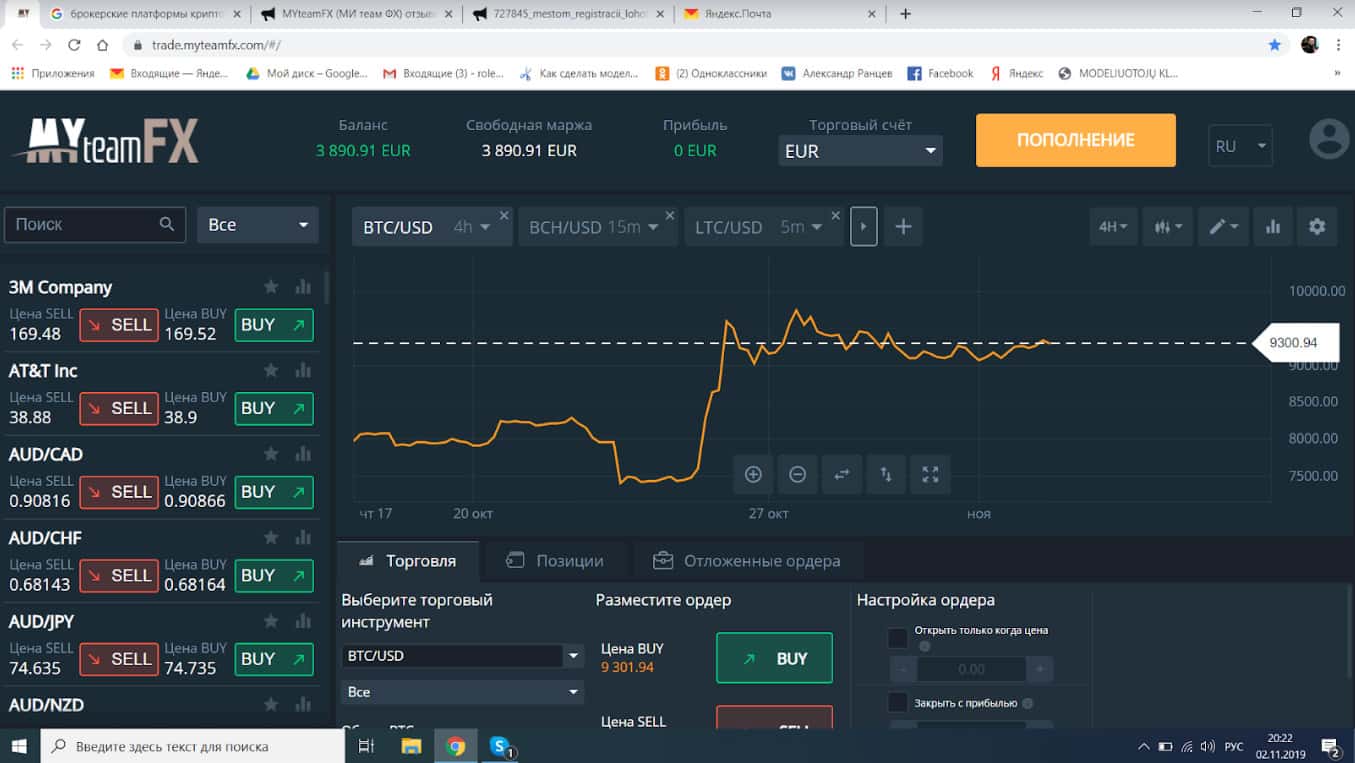Favorite 3M Company with its star

pyautogui.click(x=271, y=287)
